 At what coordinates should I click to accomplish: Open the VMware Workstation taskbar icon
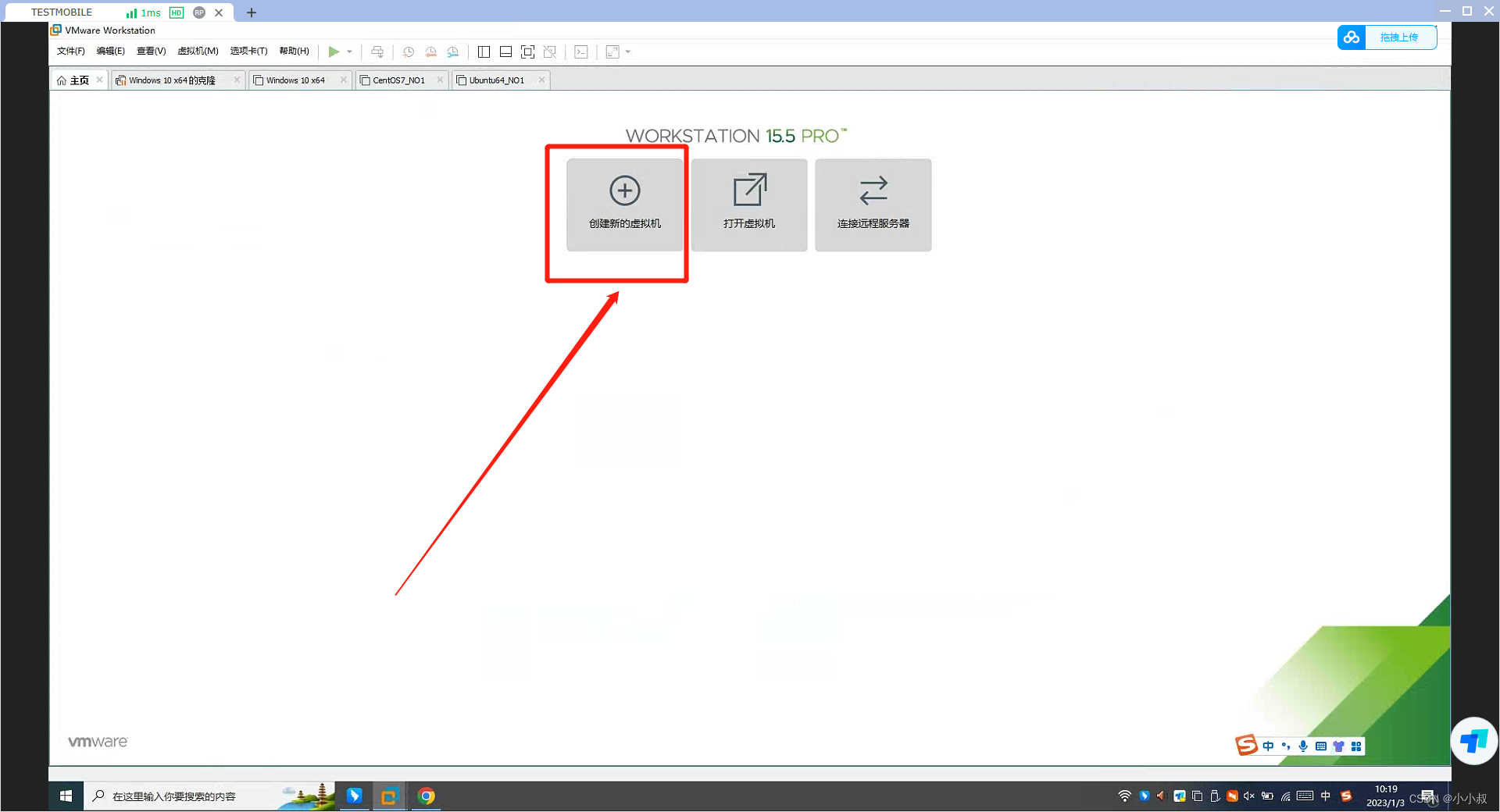(x=389, y=796)
